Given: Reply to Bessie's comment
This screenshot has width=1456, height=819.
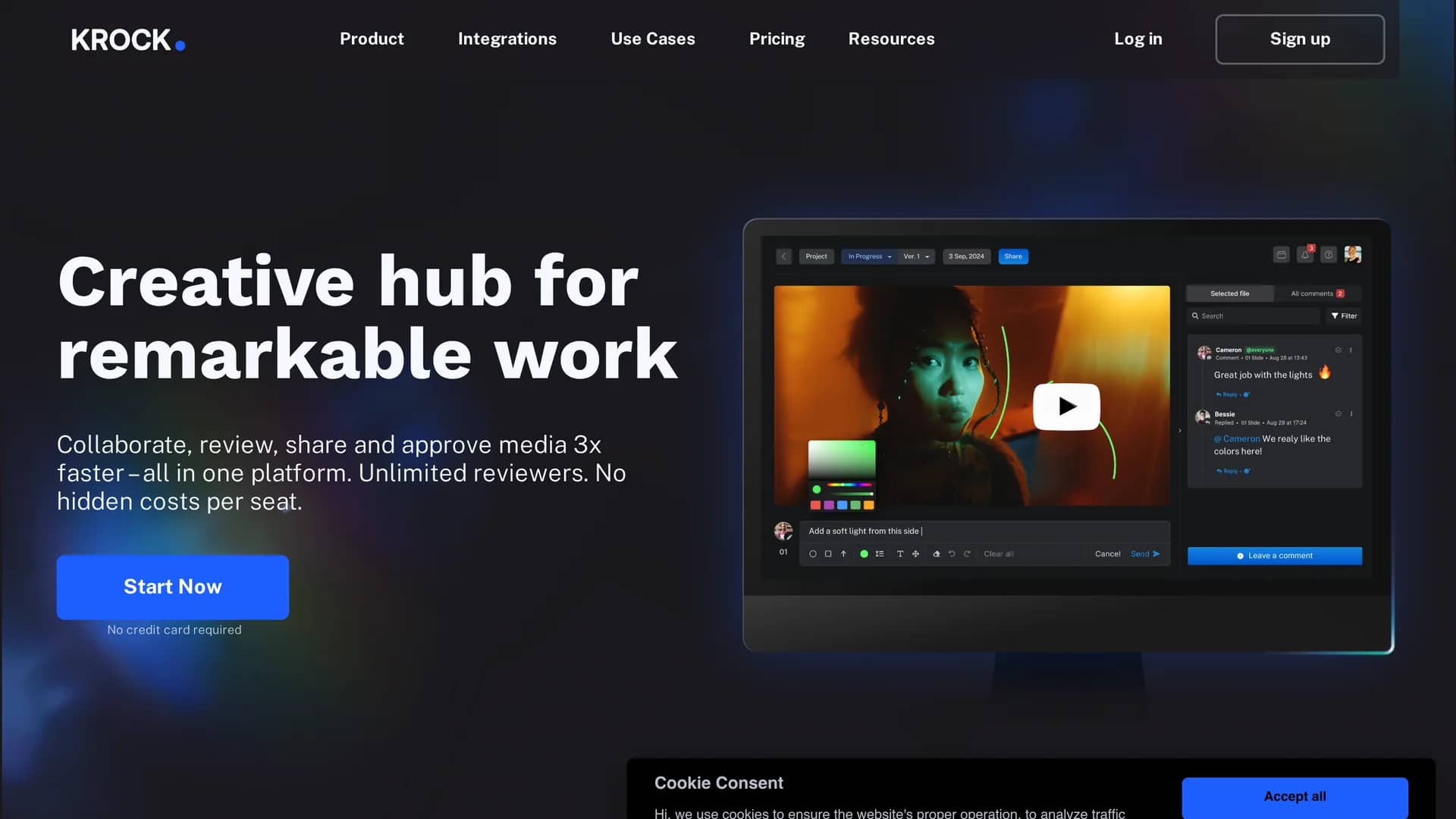Looking at the screenshot, I should pos(1227,471).
